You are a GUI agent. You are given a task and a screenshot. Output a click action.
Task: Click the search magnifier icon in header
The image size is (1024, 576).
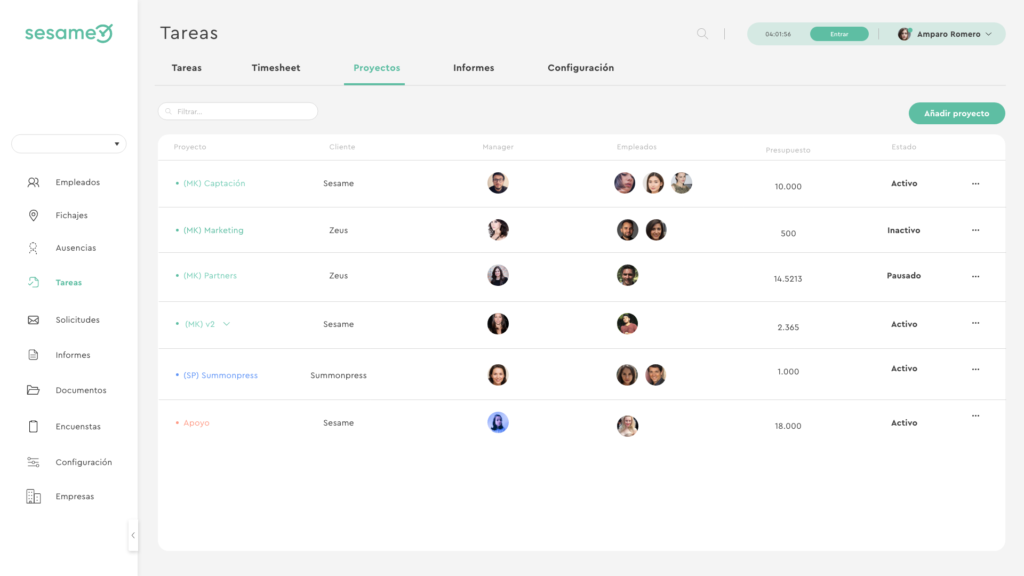(702, 34)
